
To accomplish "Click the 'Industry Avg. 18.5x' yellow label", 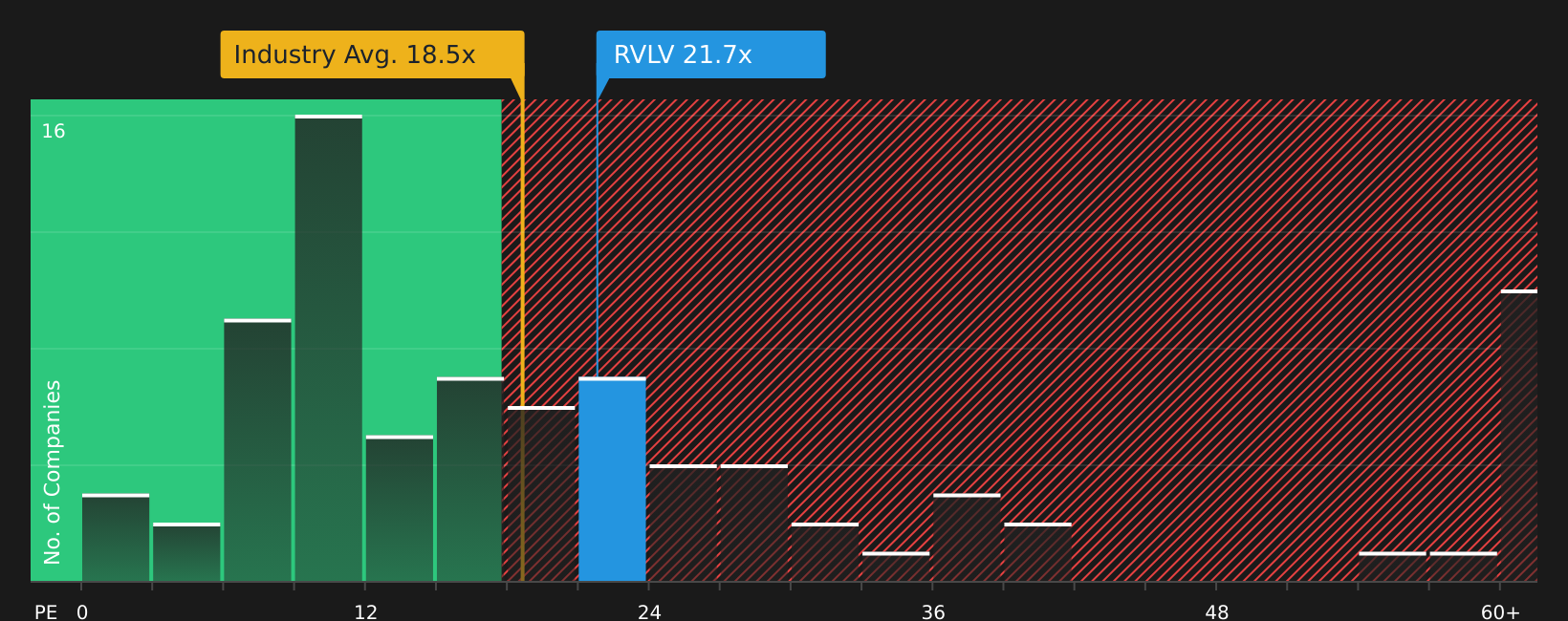I will [372, 54].
